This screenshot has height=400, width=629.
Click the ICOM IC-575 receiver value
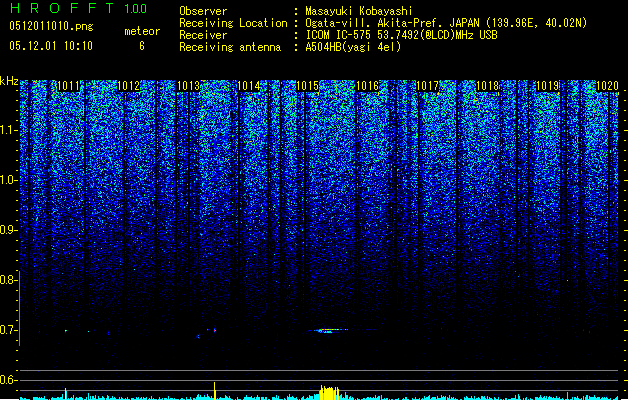point(401,35)
